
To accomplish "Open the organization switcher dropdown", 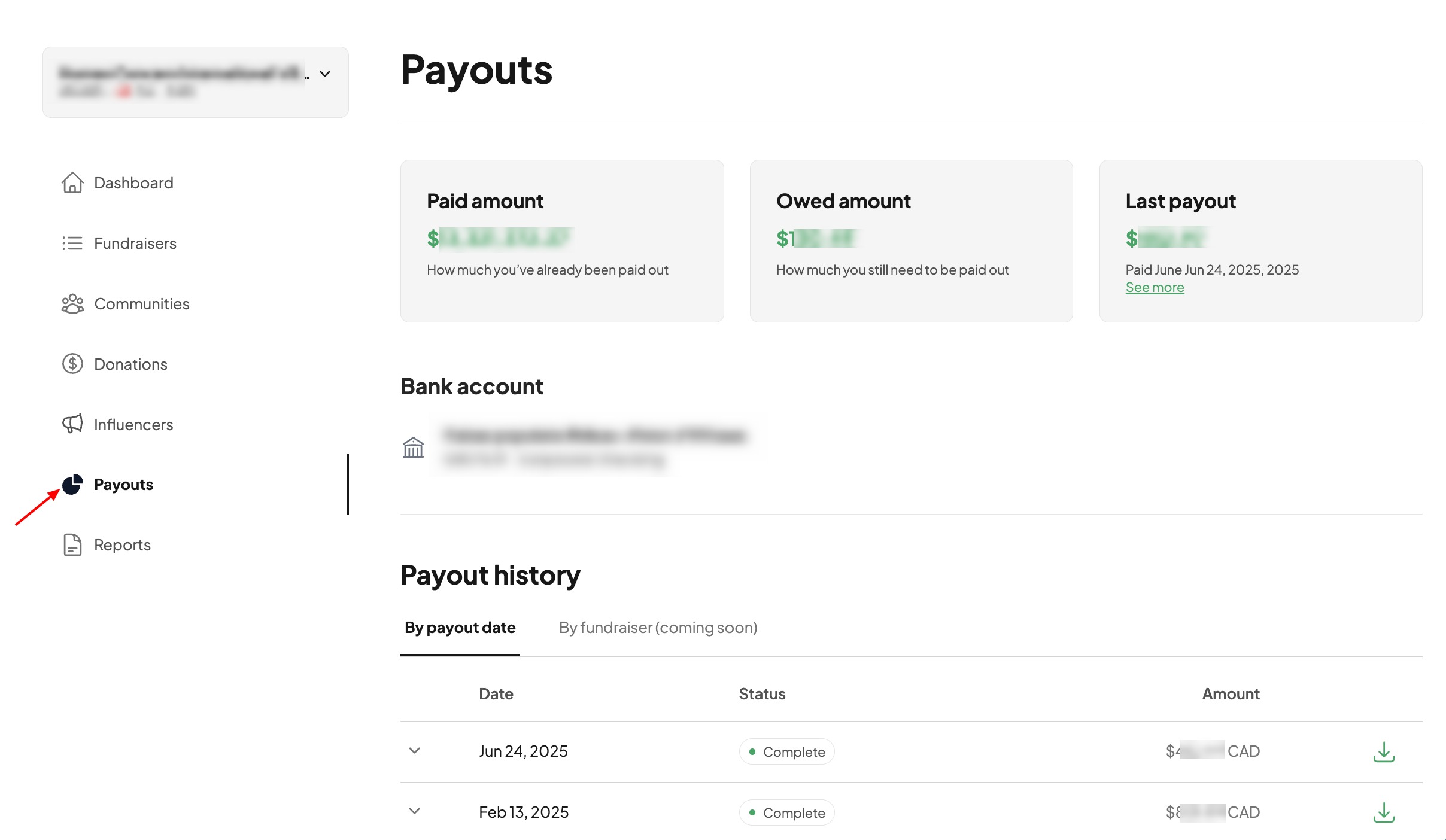I will tap(325, 74).
